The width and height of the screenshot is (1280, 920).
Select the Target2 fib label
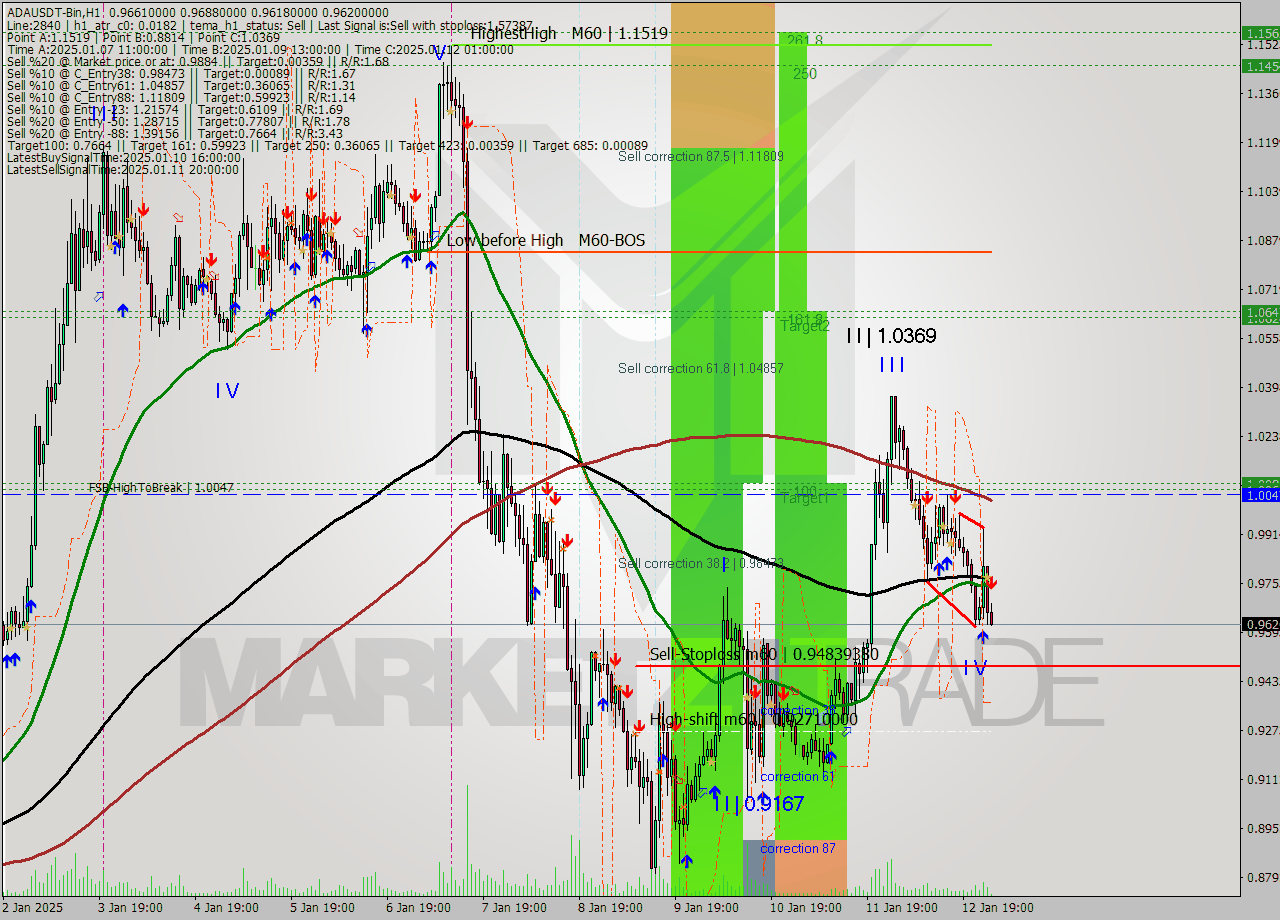point(805,326)
